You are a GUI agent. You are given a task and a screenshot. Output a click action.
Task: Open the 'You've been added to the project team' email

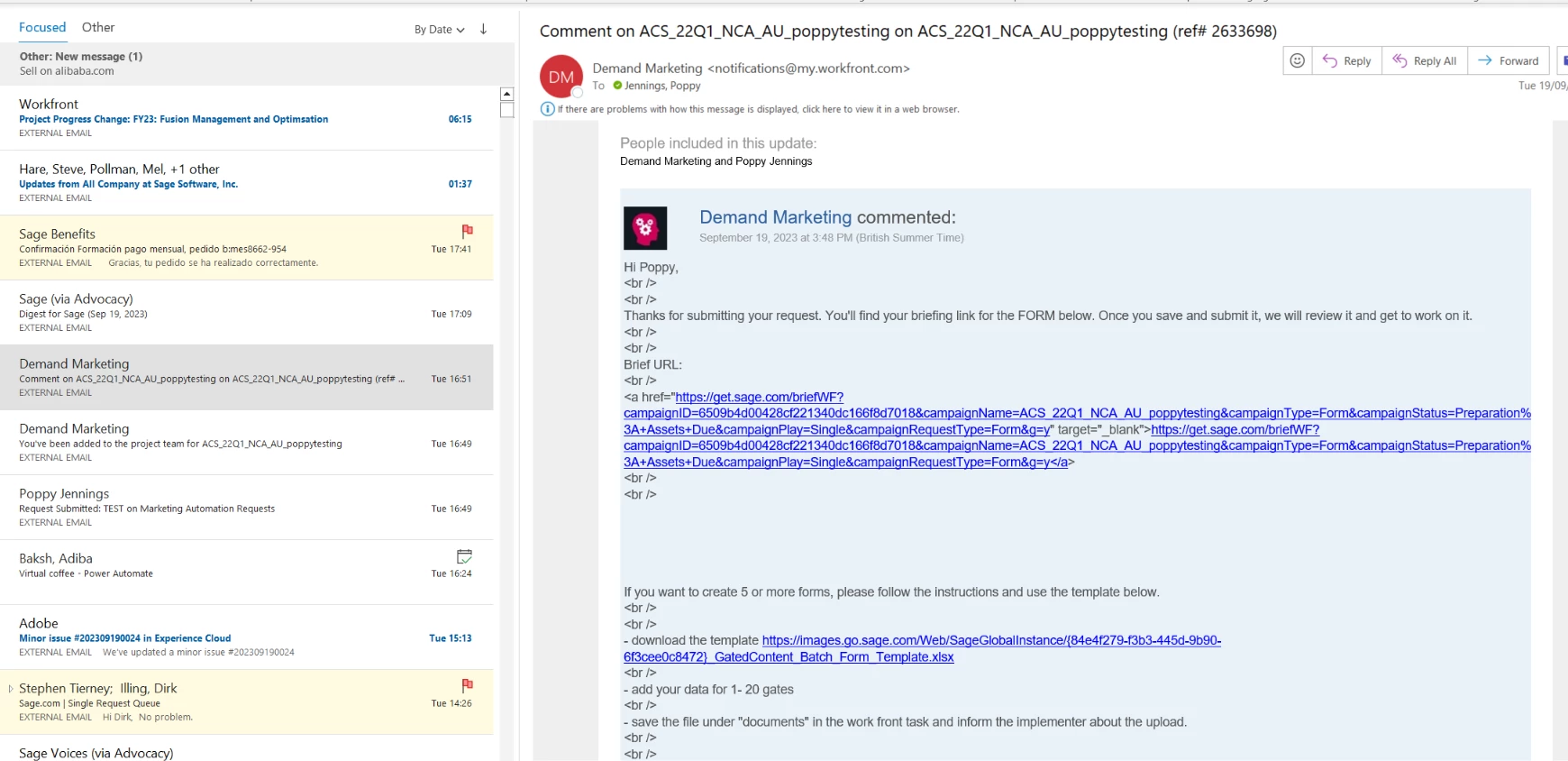click(x=247, y=443)
